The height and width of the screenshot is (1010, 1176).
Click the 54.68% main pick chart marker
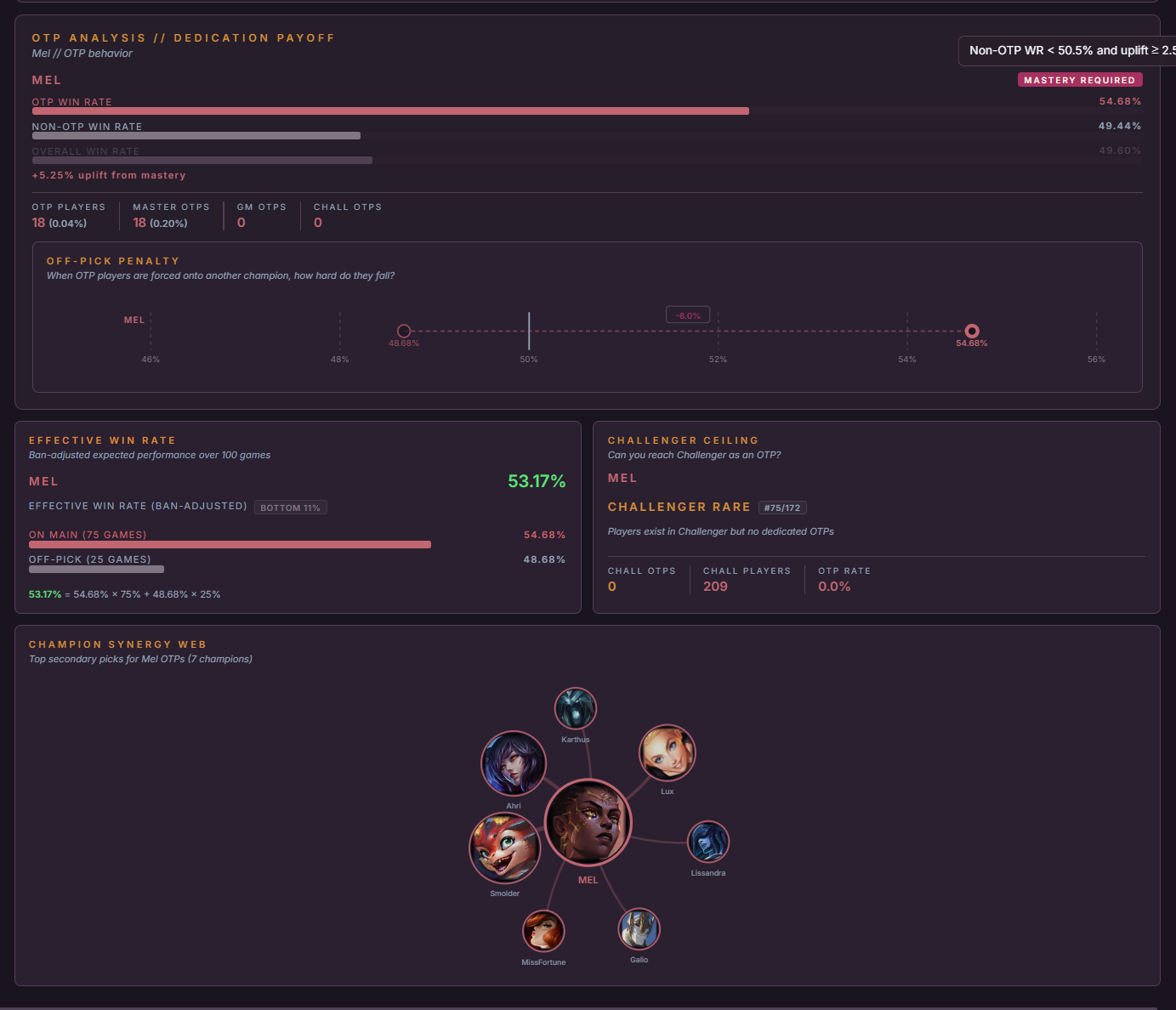972,331
